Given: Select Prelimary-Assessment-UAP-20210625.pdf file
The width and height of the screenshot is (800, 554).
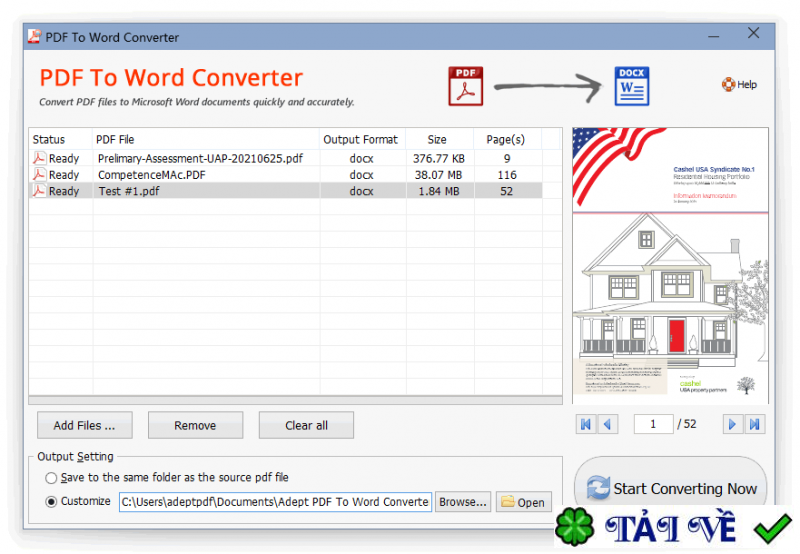Looking at the screenshot, I should 200,159.
